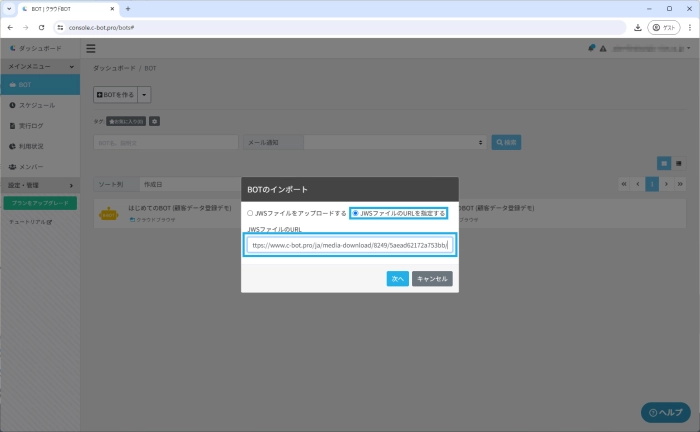Toggle the hamburger sidebar menu icon
Viewport: 700px width, 432px height.
coord(91,48)
